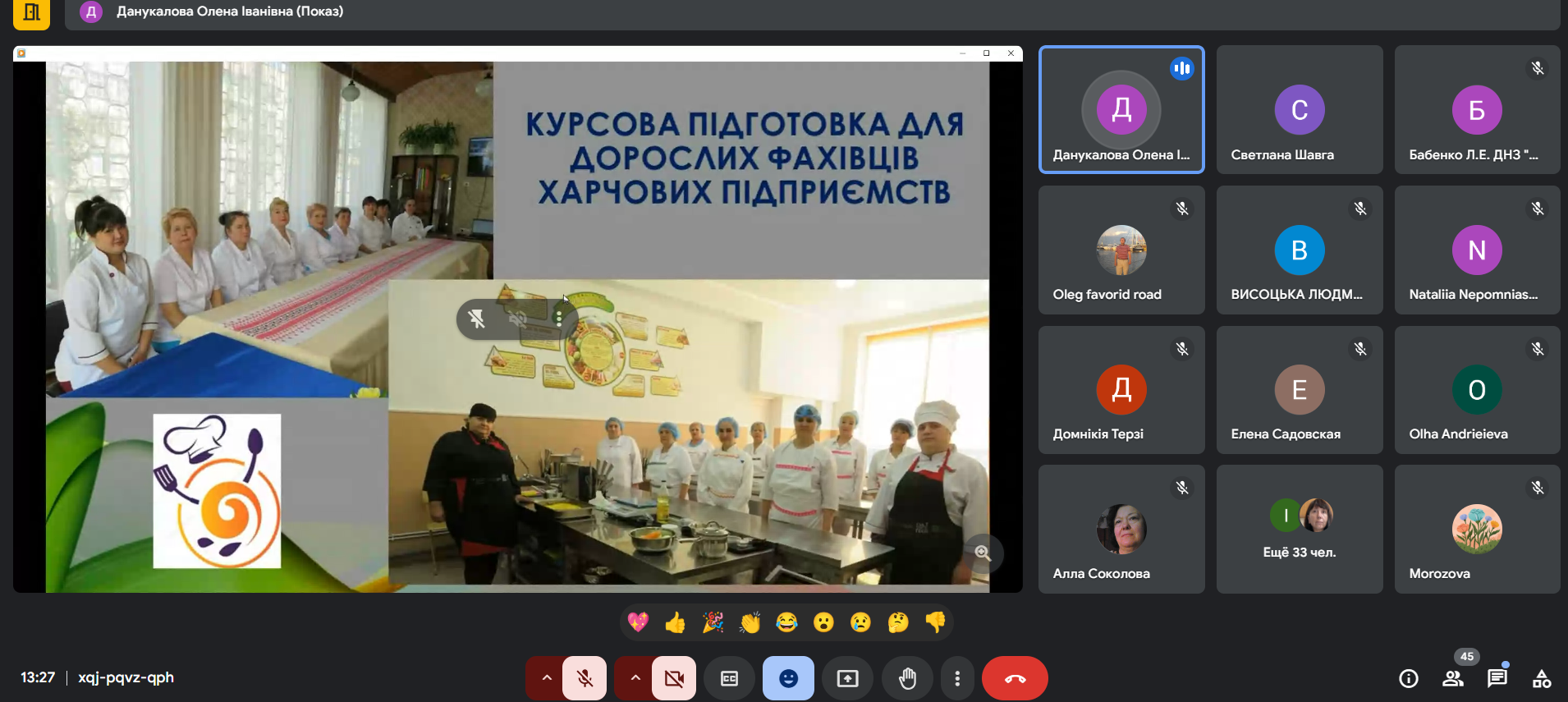
Task: Turn on the camera
Action: click(674, 678)
